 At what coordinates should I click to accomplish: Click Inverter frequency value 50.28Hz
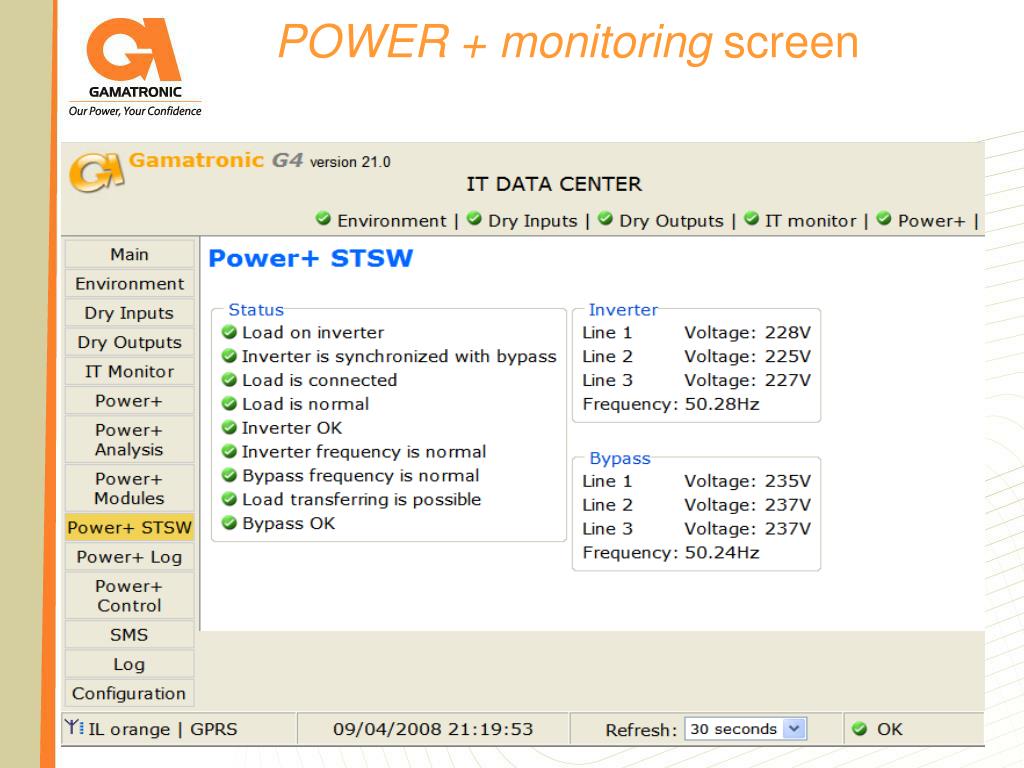[x=722, y=404]
